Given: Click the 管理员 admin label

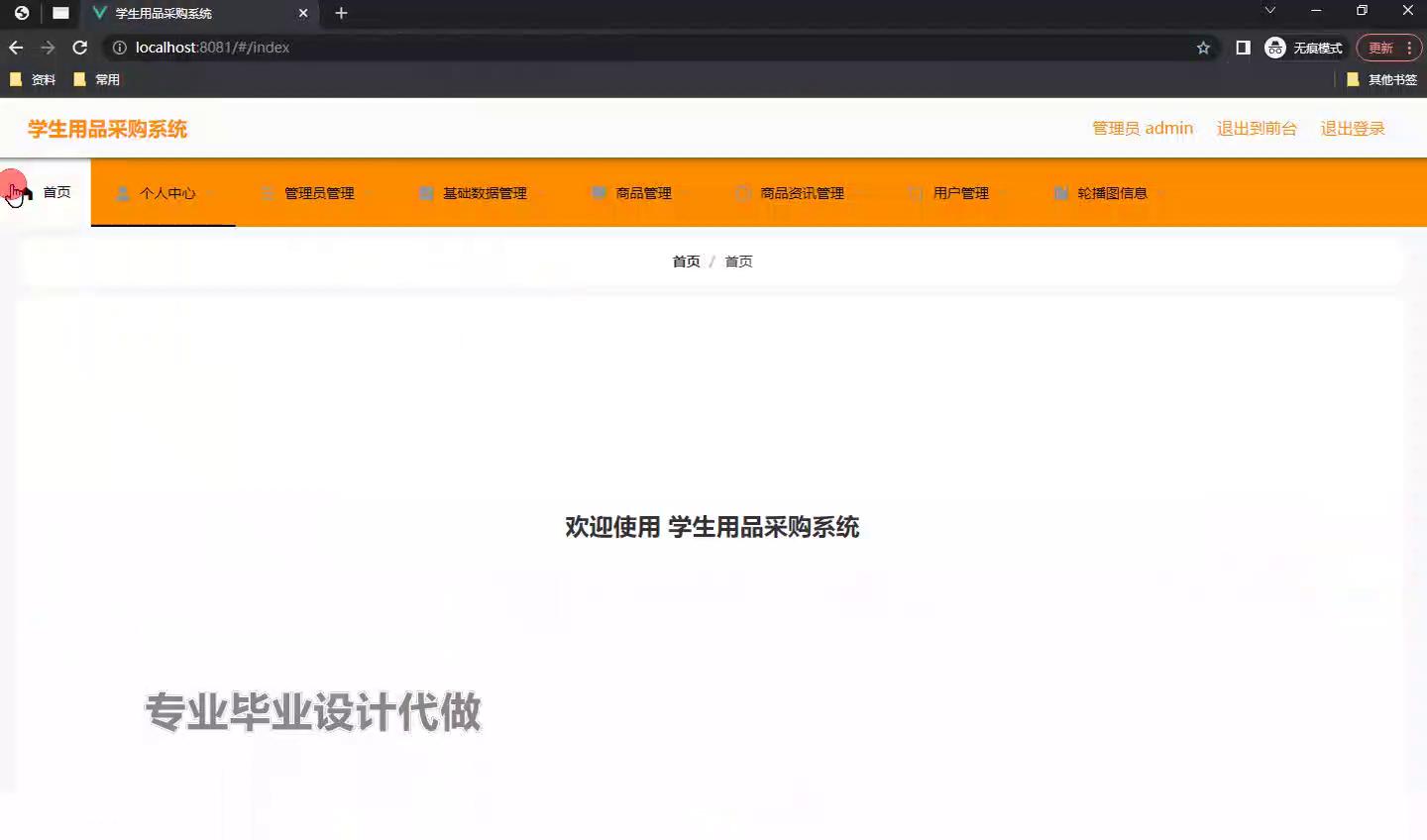Looking at the screenshot, I should click(x=1142, y=129).
